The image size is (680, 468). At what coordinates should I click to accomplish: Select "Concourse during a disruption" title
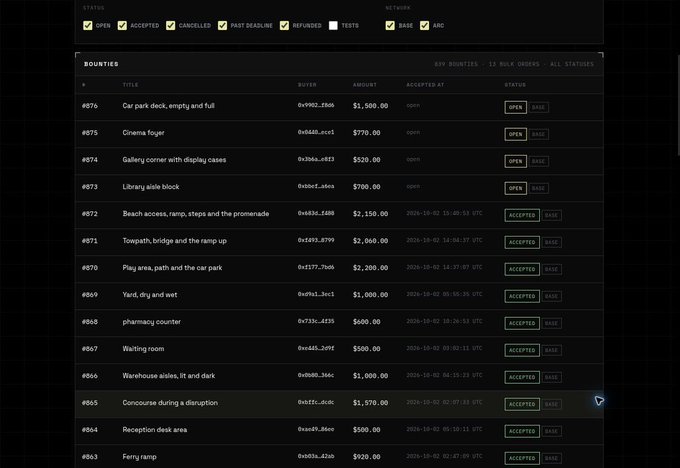coord(170,403)
